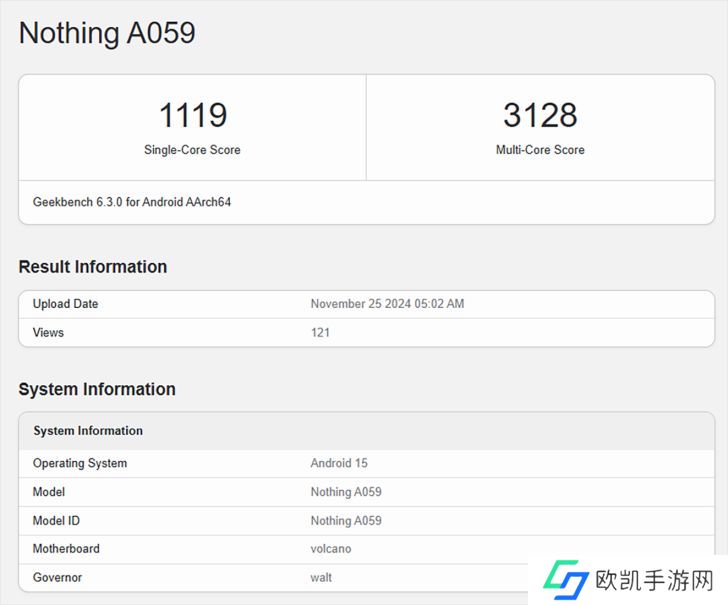Select the volcano motherboard value
Image resolution: width=728 pixels, height=605 pixels.
[331, 549]
